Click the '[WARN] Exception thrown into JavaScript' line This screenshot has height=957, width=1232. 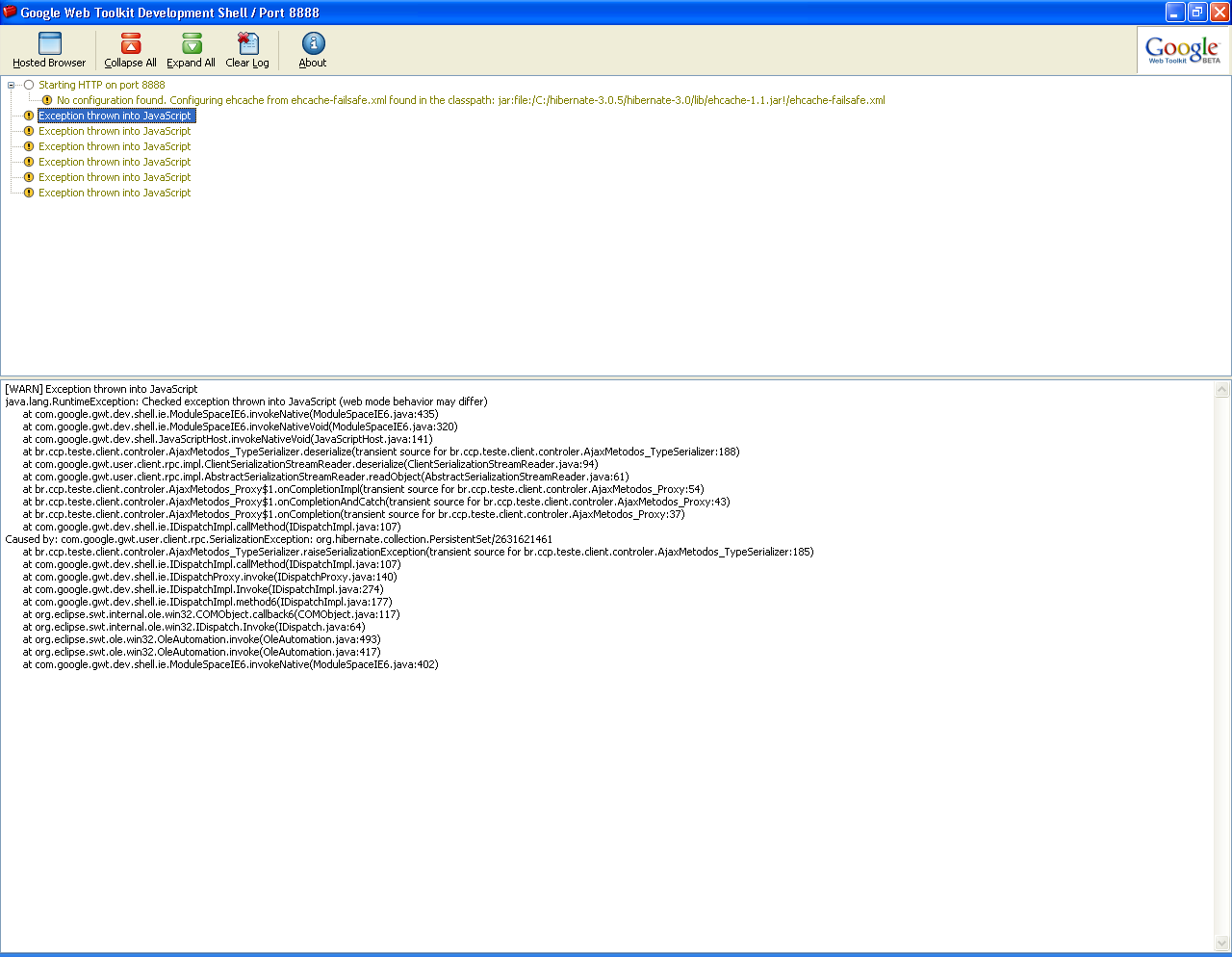(x=101, y=389)
